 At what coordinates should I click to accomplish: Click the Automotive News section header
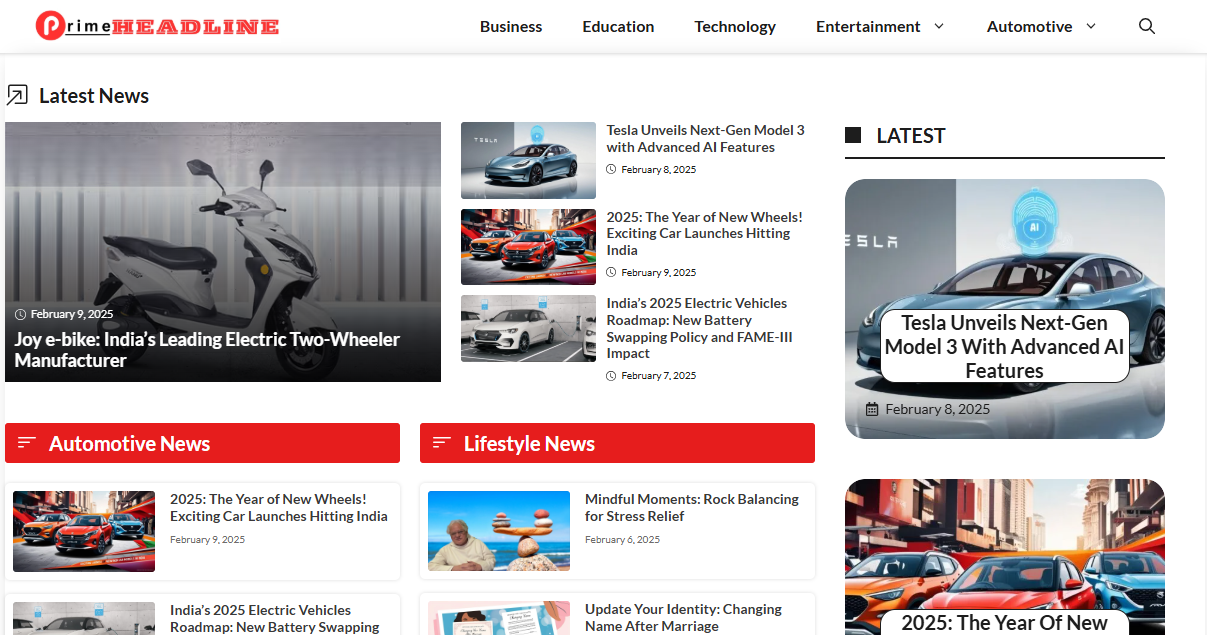202,443
